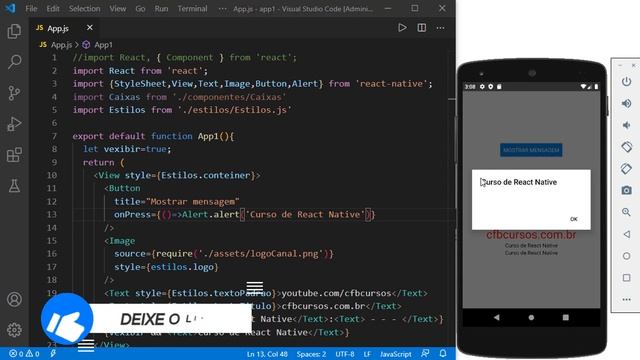This screenshot has width=640, height=360.
Task: Open the Search view in activity bar
Action: (14, 62)
